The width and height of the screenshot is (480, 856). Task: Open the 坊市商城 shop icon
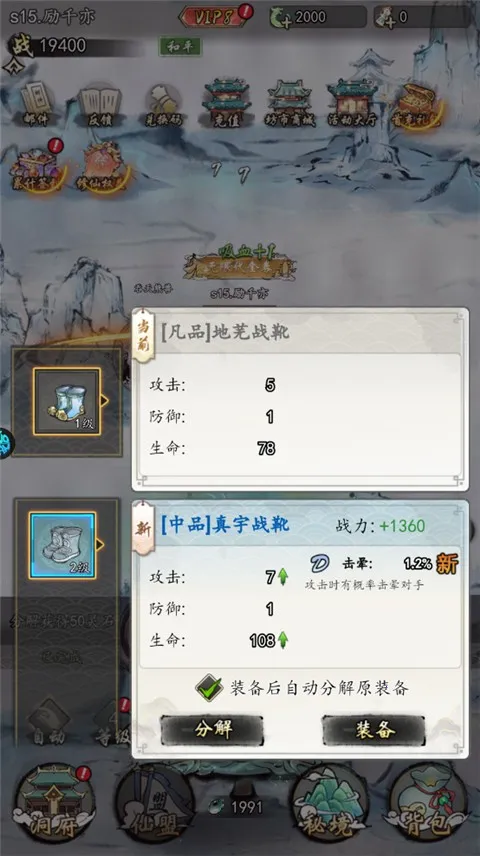coord(289,104)
